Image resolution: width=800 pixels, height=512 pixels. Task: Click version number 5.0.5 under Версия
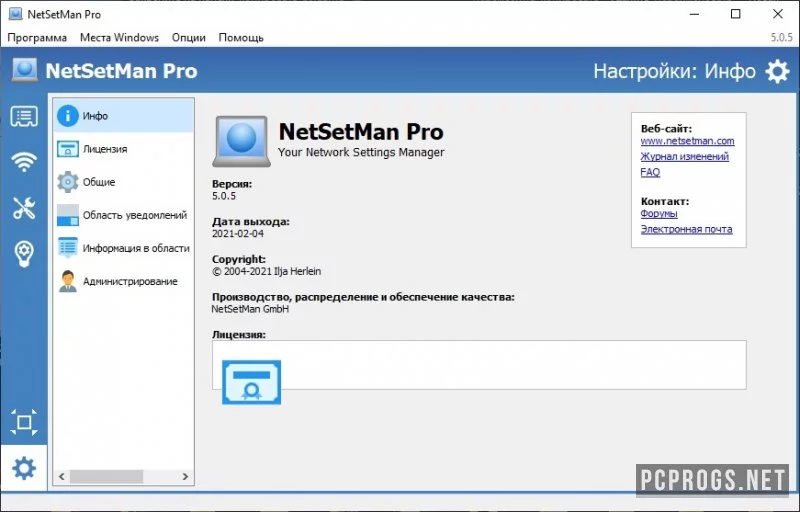coord(224,196)
